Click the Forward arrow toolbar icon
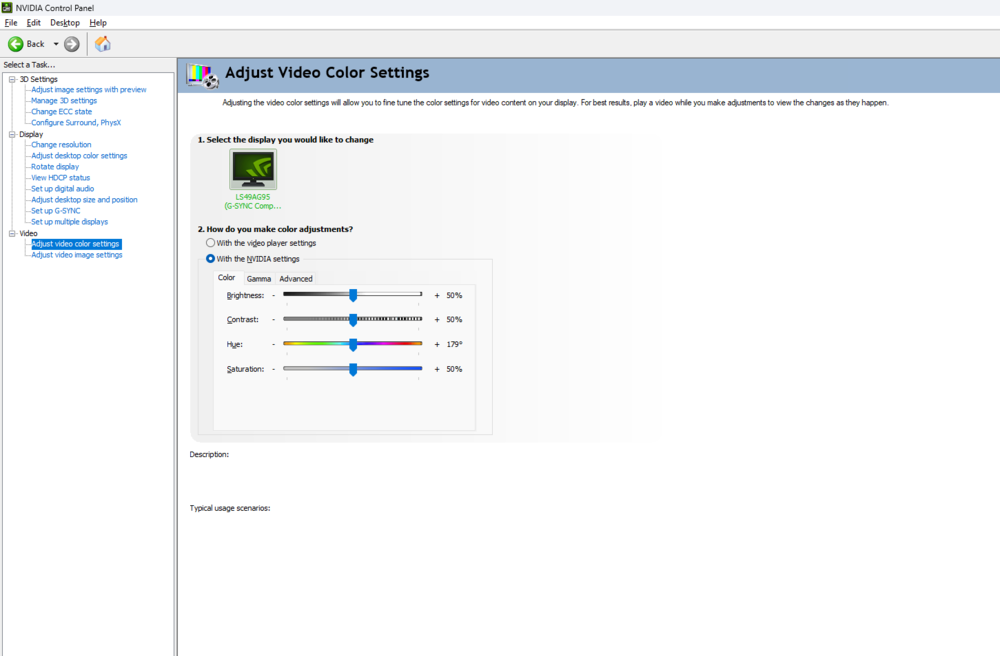The image size is (1000, 656). point(71,44)
